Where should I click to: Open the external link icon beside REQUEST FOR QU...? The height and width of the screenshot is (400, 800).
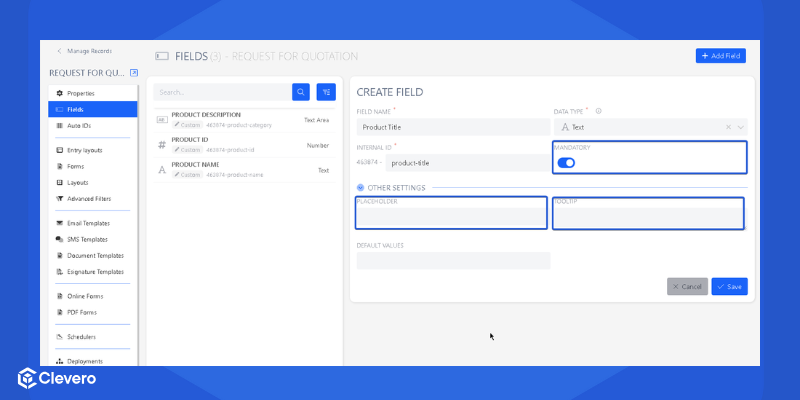click(134, 73)
